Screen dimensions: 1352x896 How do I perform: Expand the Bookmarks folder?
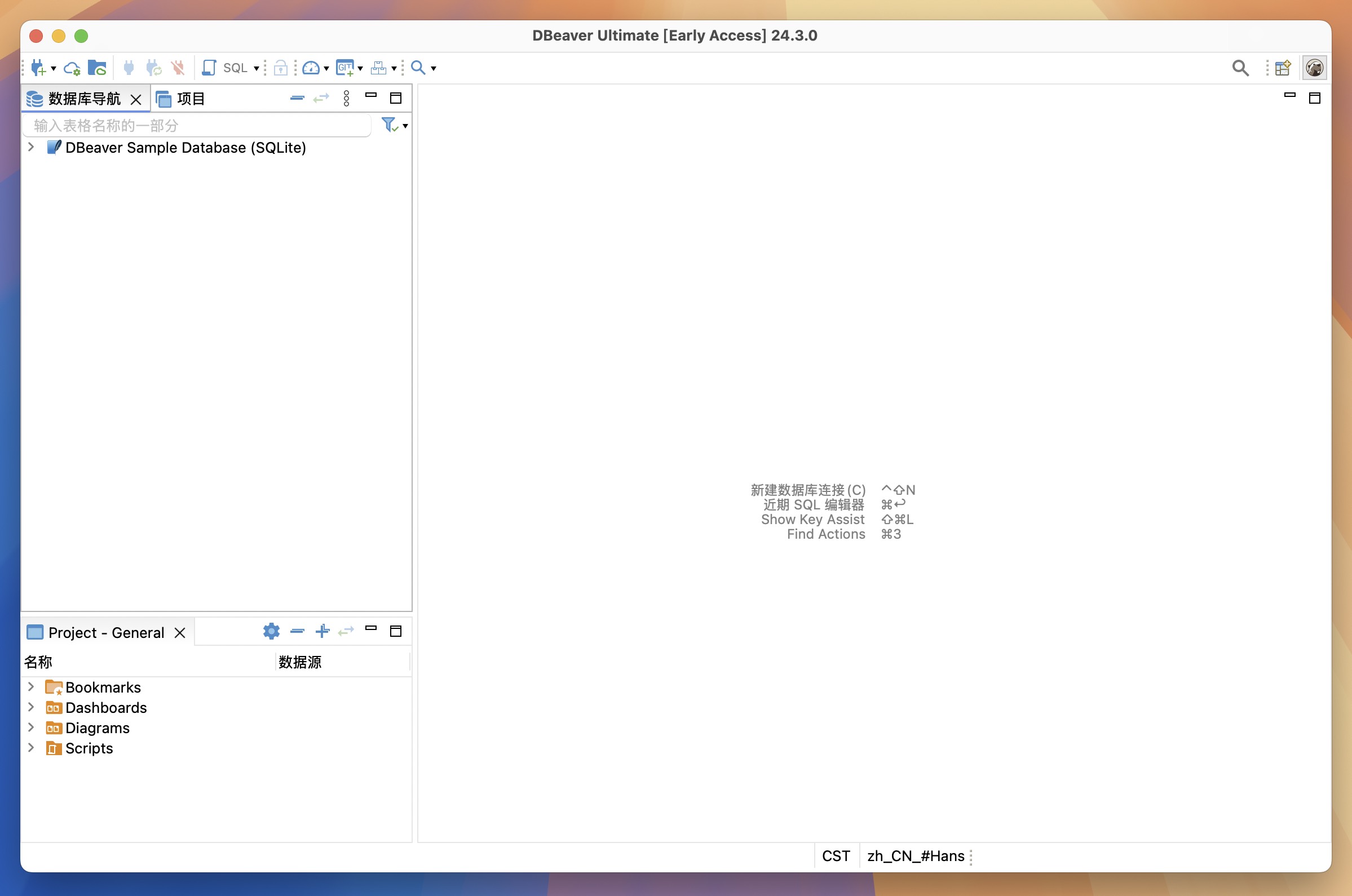(31, 686)
